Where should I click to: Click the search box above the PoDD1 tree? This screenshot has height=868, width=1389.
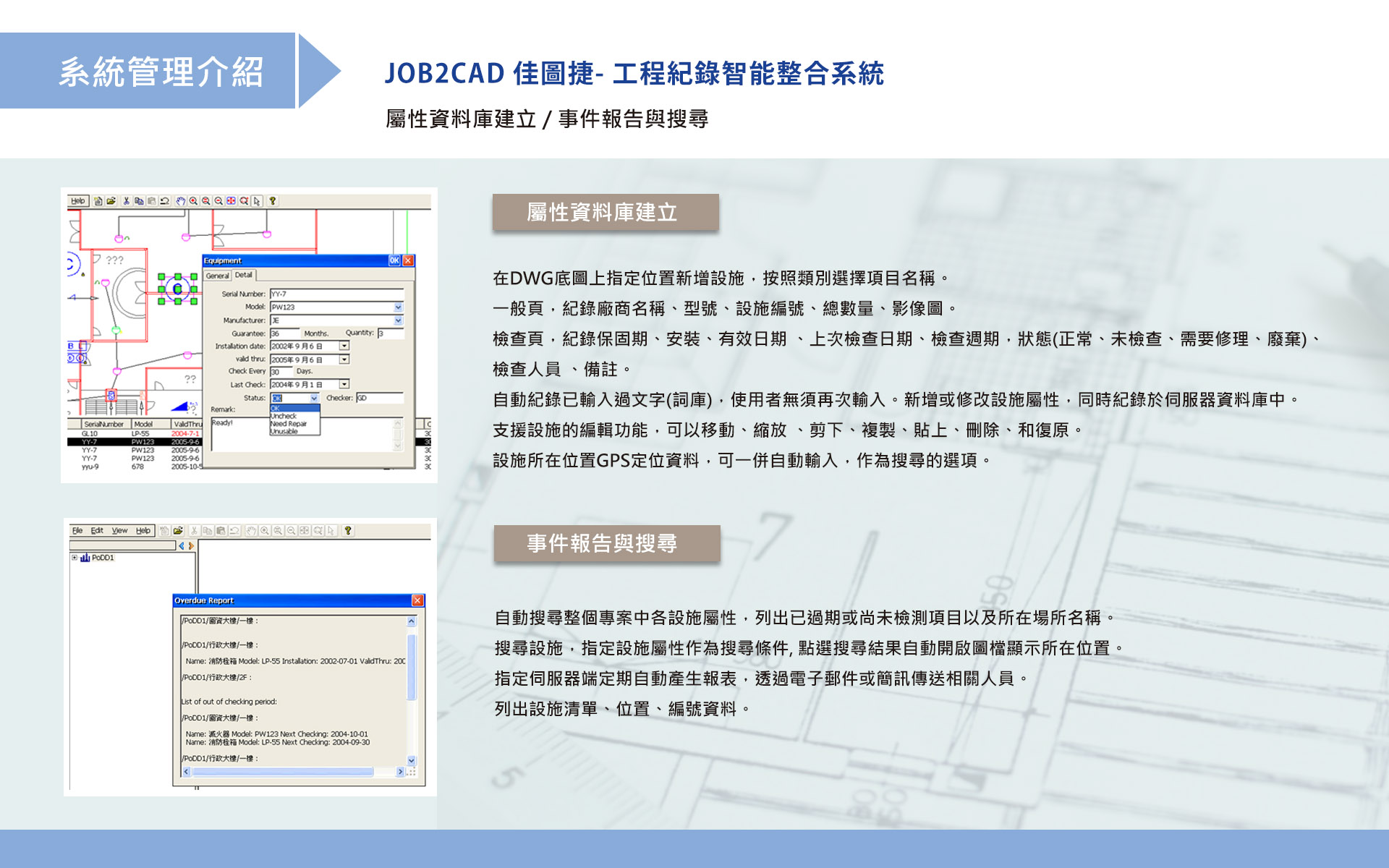point(122,545)
